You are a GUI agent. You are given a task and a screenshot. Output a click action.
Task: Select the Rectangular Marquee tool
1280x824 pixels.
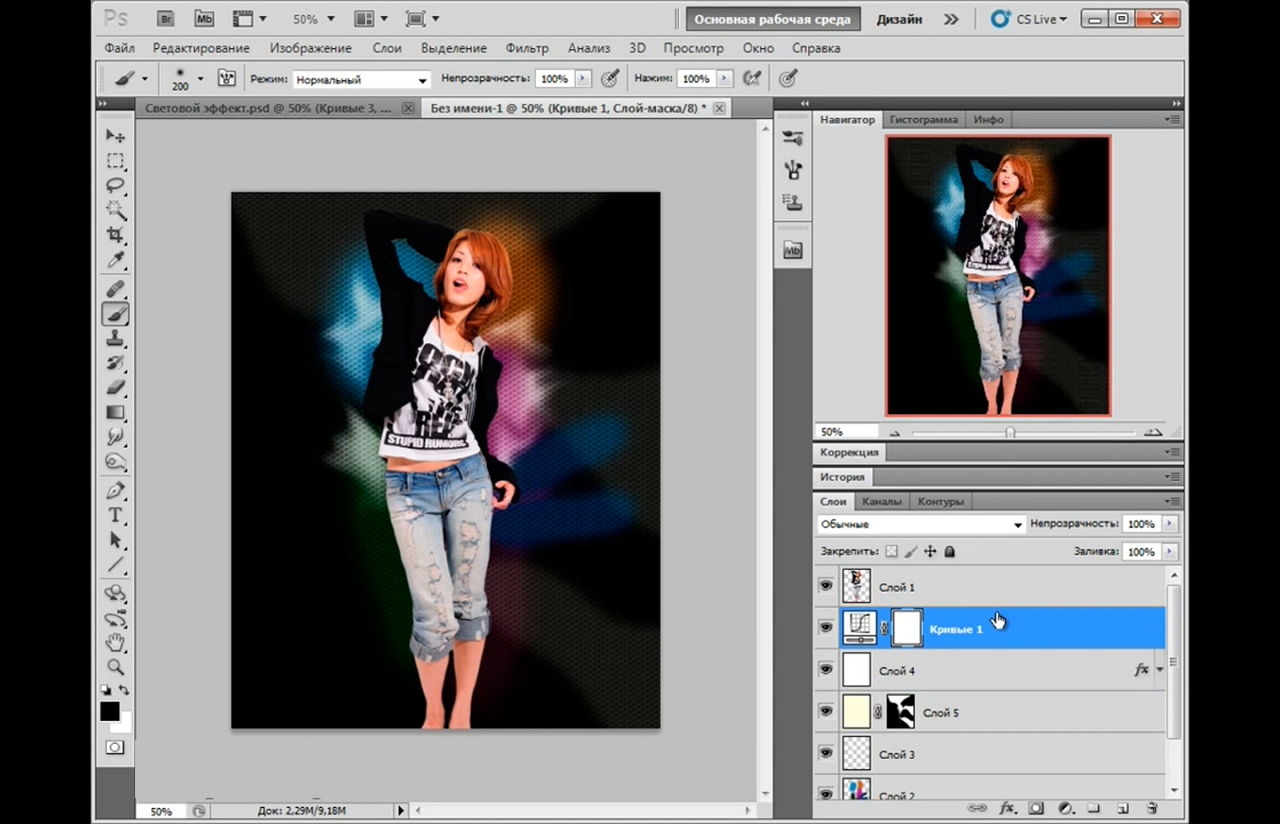tap(116, 161)
